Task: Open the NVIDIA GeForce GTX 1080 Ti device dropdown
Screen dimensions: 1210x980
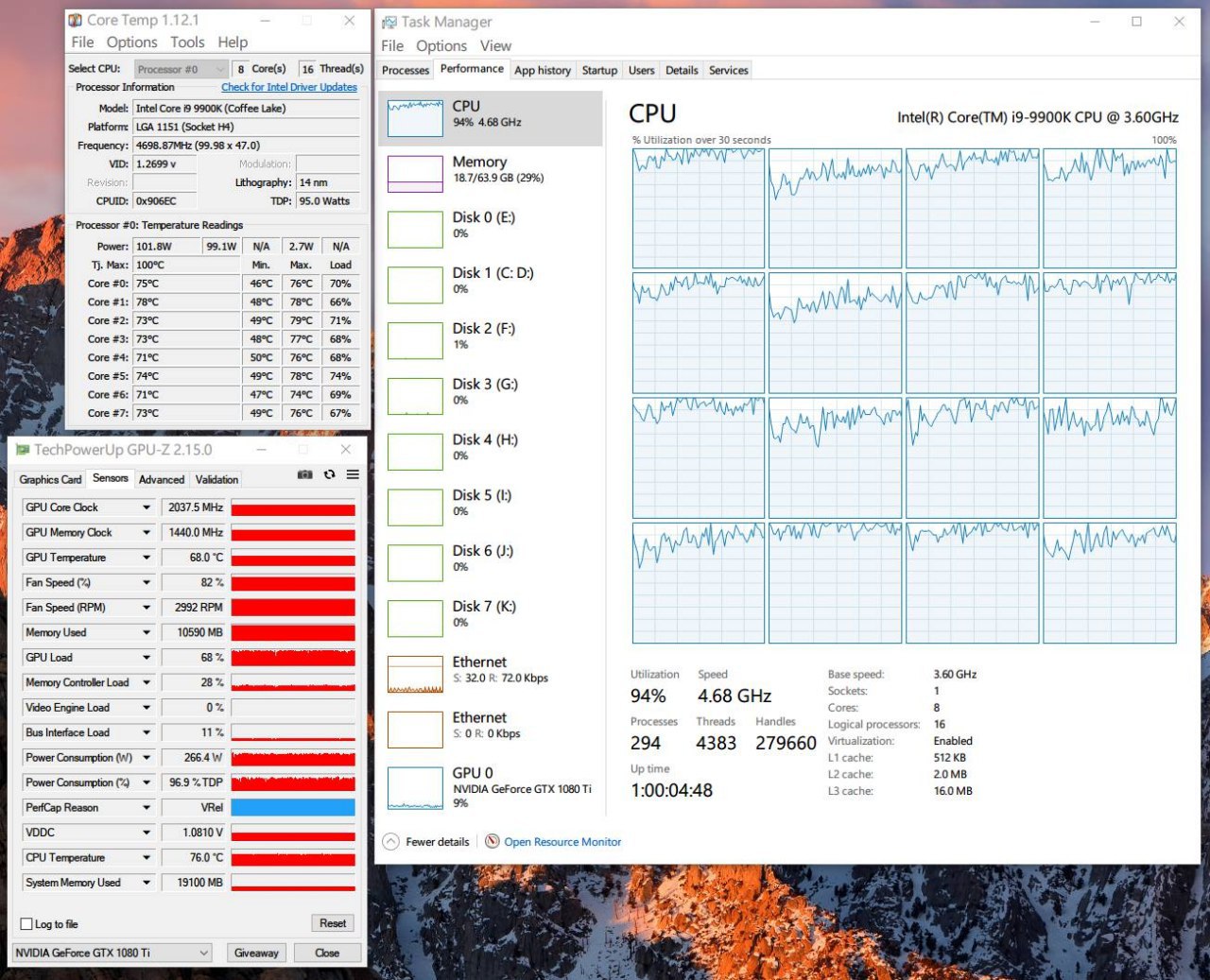Action: pos(112,953)
